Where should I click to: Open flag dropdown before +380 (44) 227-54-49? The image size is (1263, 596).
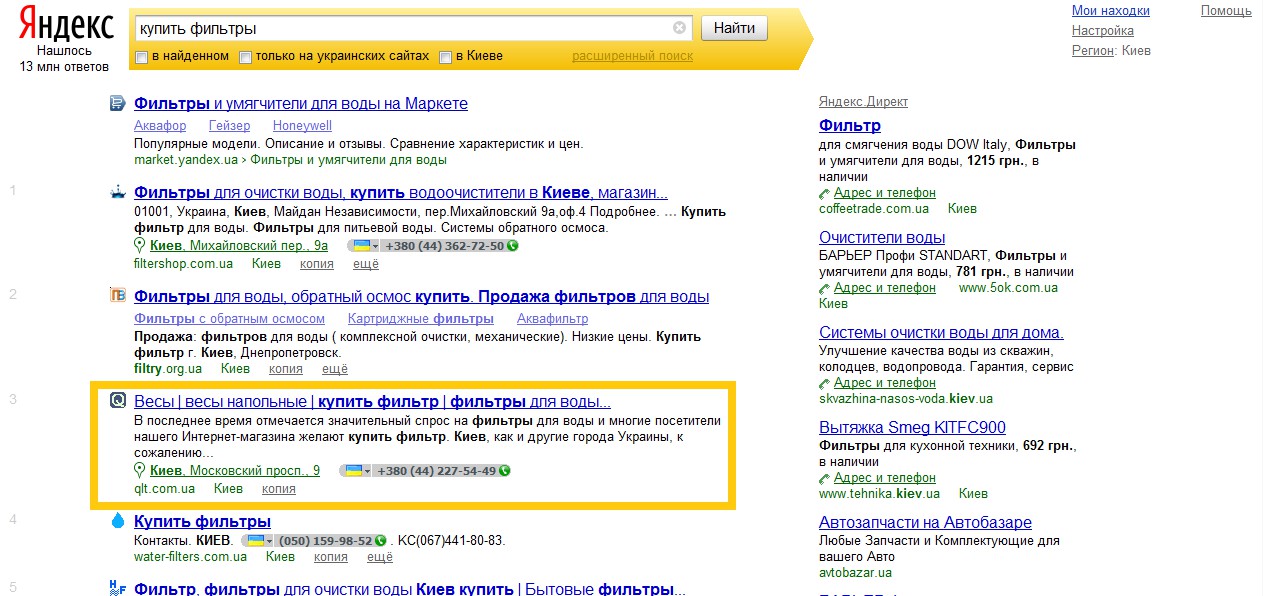coord(355,471)
